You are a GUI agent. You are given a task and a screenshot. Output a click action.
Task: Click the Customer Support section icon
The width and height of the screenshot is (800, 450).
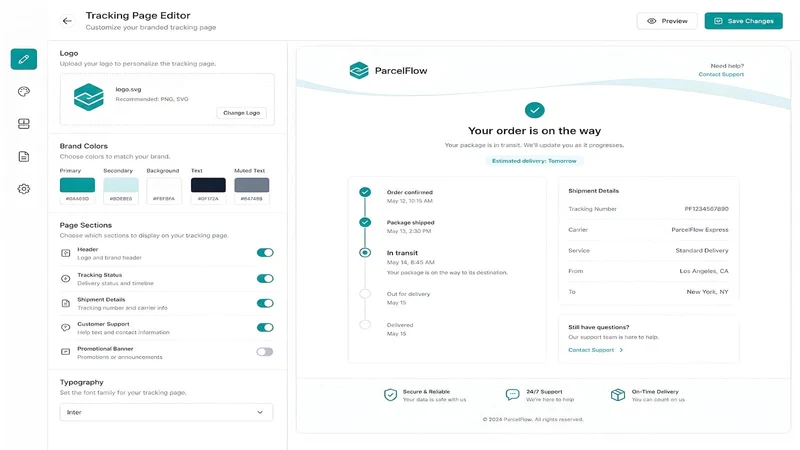click(65, 328)
